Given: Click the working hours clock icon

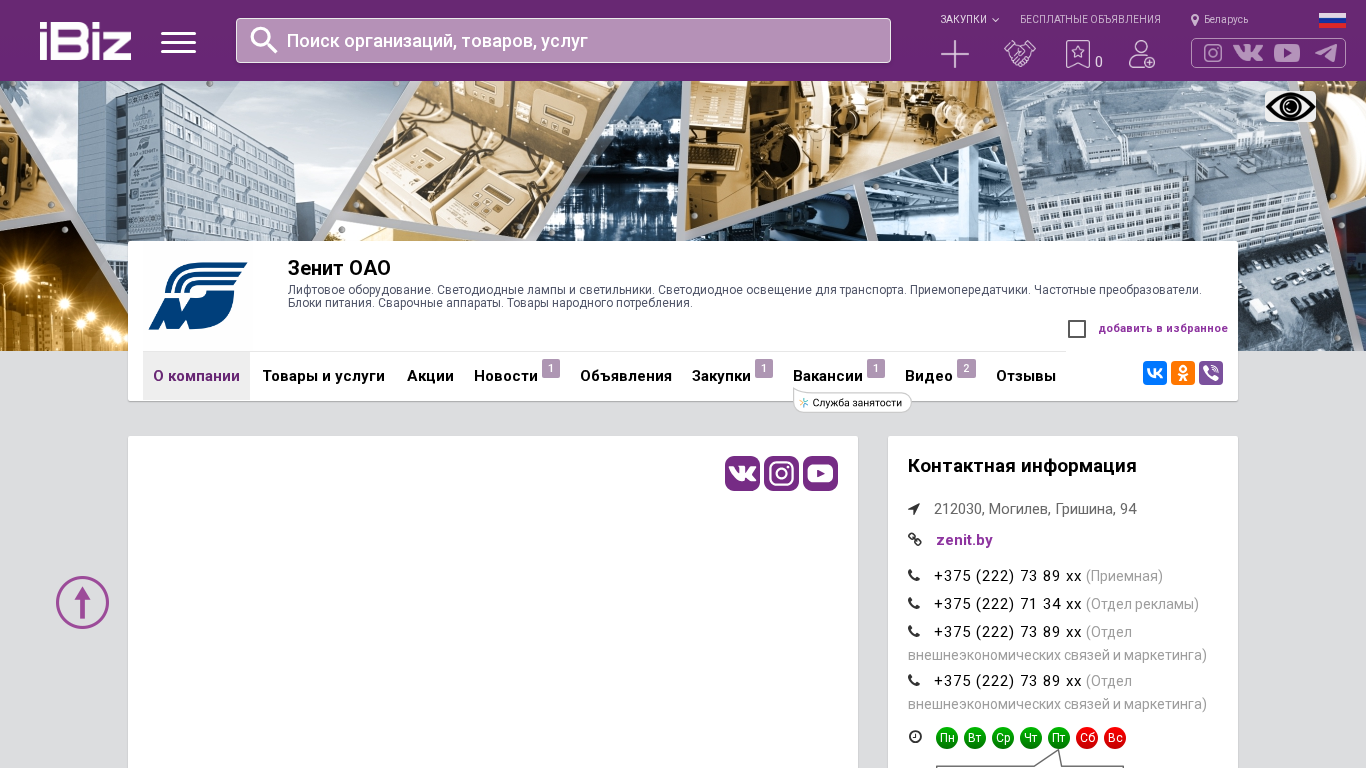Looking at the screenshot, I should click(x=915, y=737).
